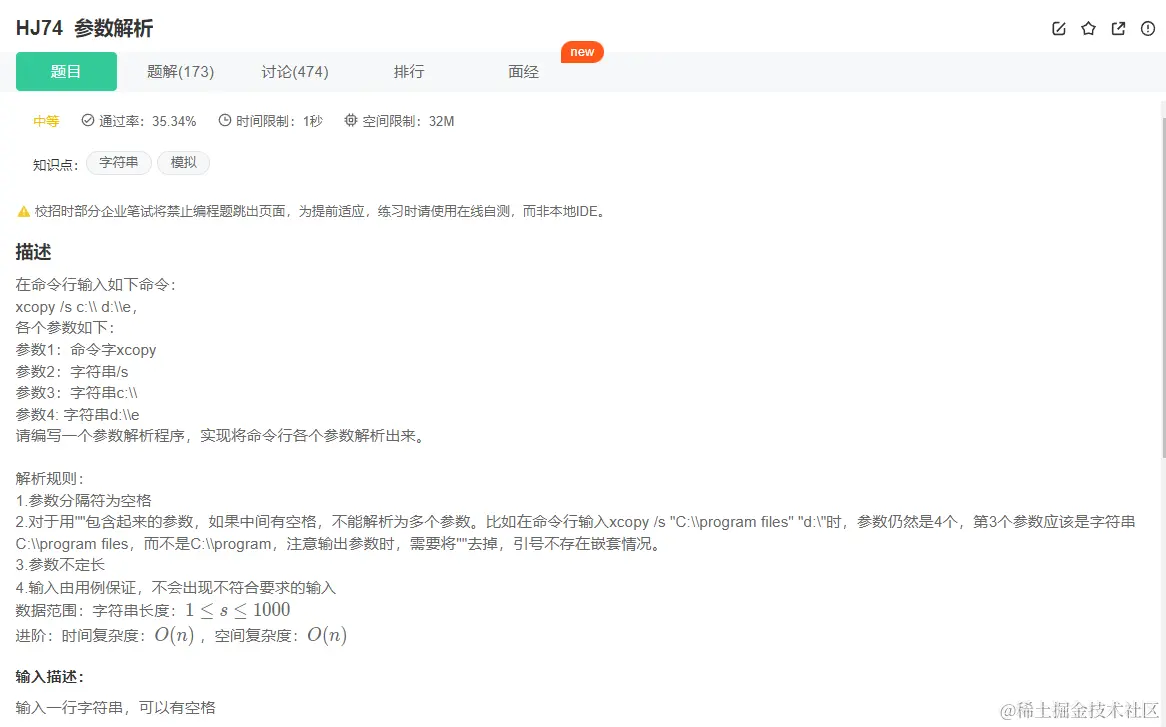Screen dimensions: 1166x727
Task: Click the 参数3：字符串c:\\ line
Action: pos(77,393)
